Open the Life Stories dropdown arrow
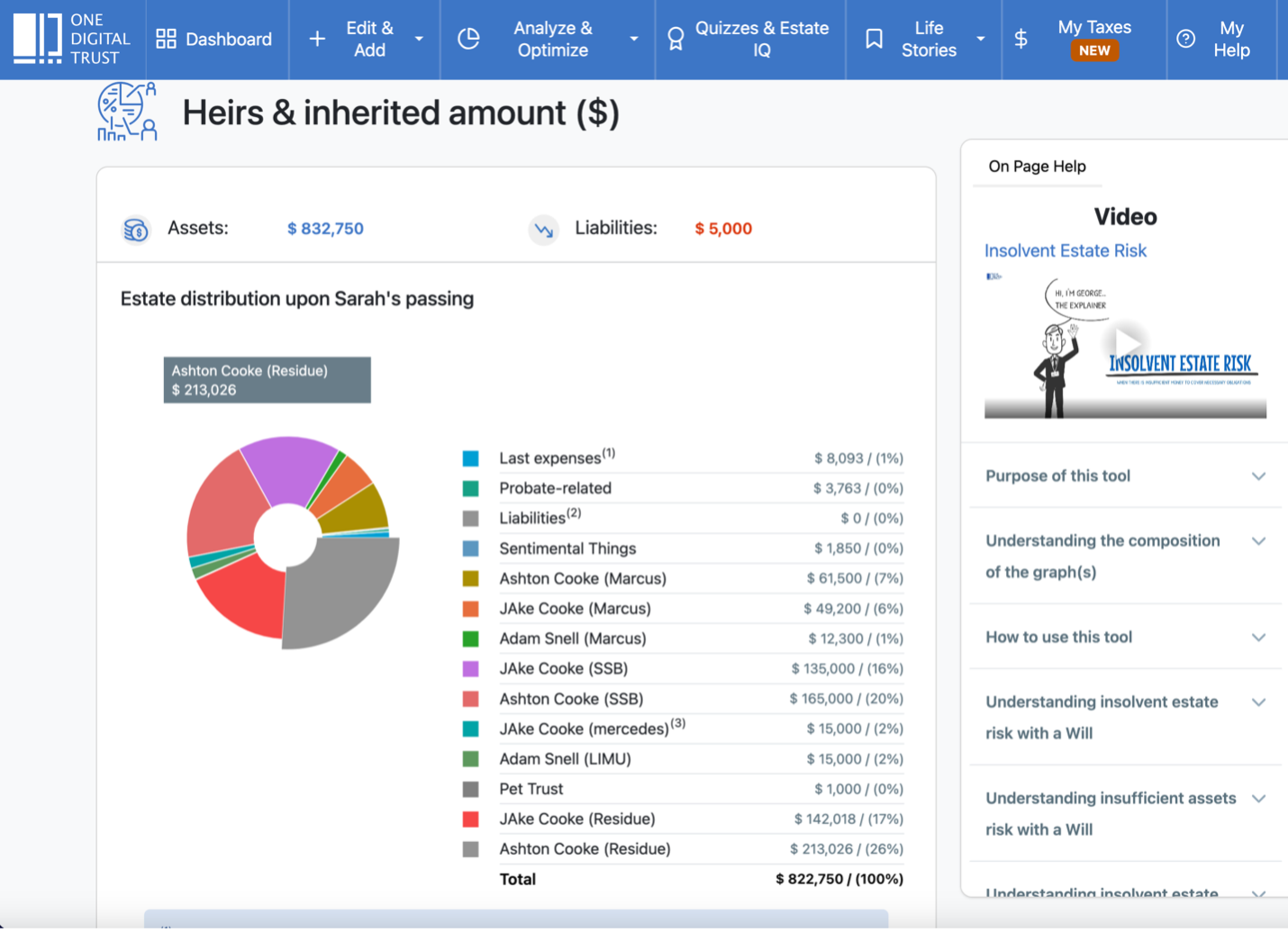Screen dimensions: 1288x932 coord(981,39)
